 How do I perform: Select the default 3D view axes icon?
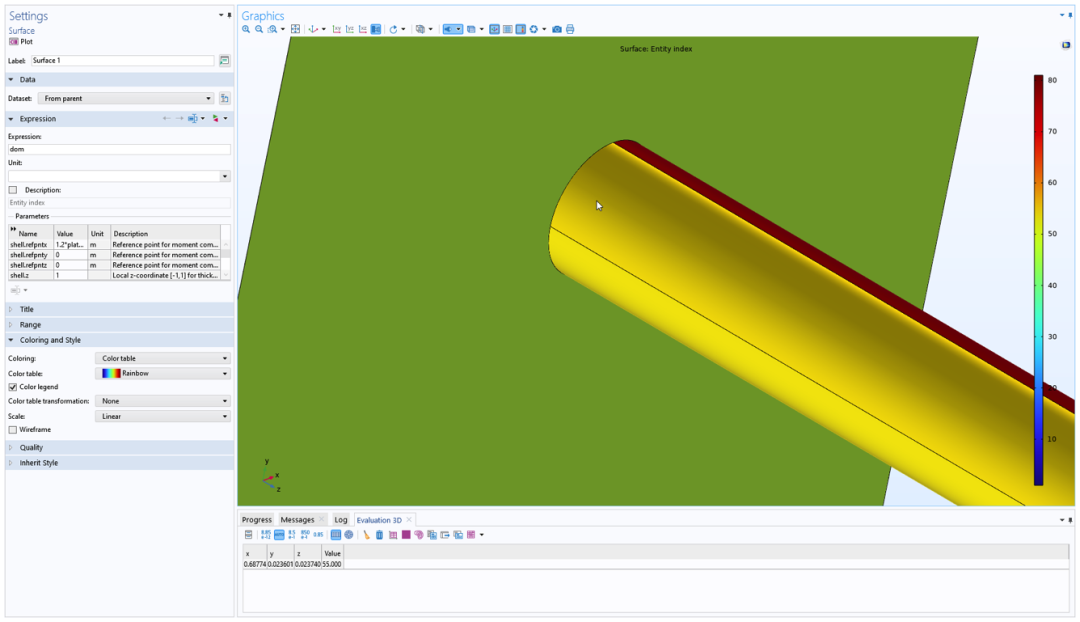tap(313, 29)
